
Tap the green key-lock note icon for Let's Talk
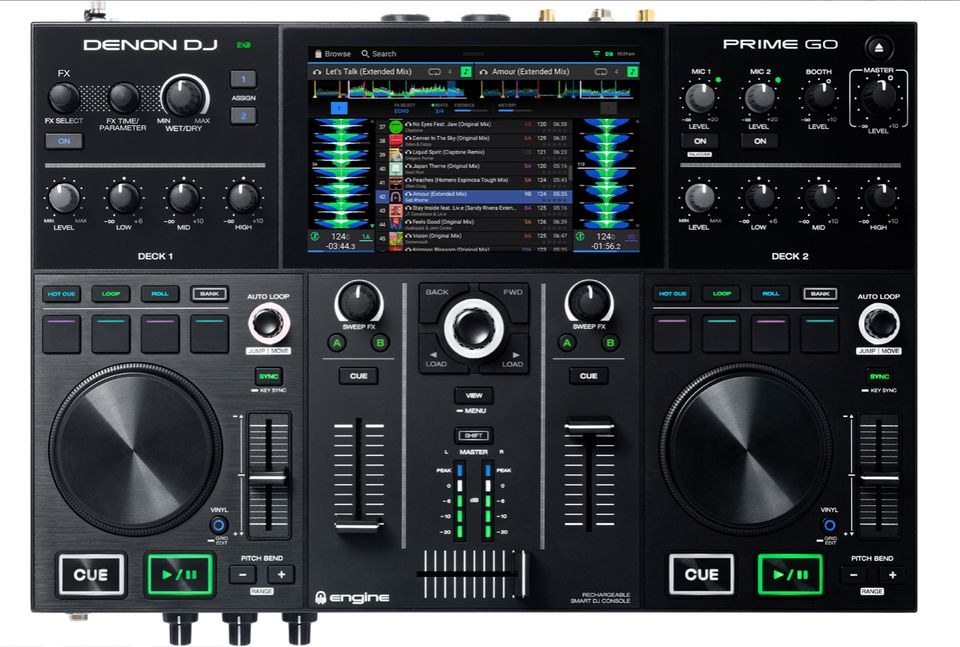(466, 72)
